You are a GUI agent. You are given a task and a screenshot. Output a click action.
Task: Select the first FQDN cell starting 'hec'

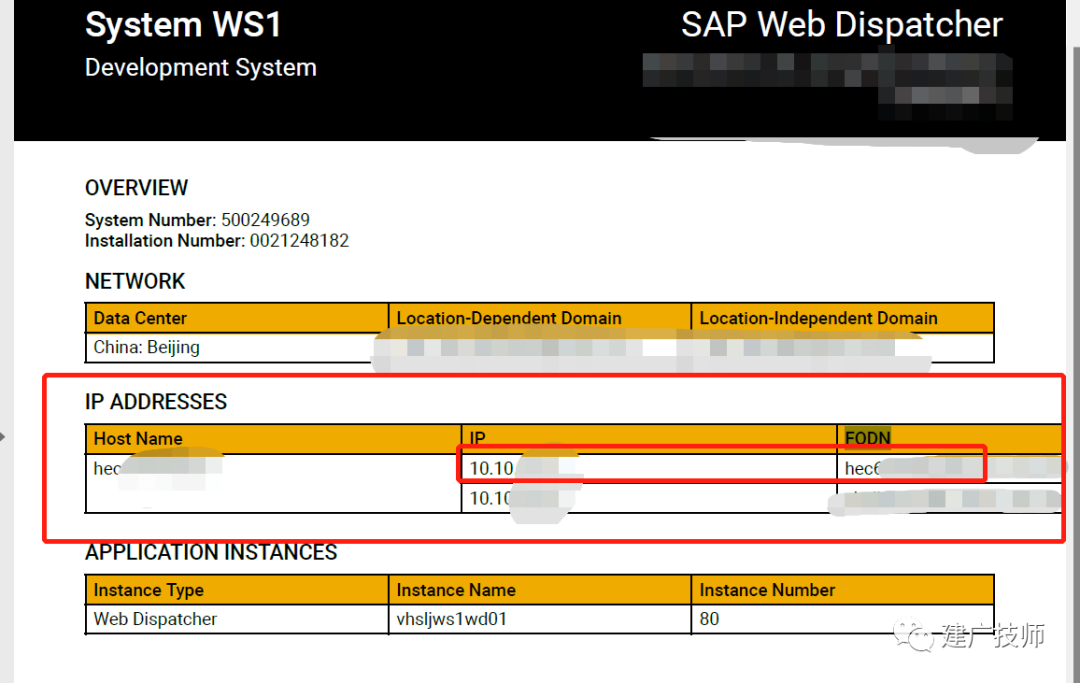950,468
